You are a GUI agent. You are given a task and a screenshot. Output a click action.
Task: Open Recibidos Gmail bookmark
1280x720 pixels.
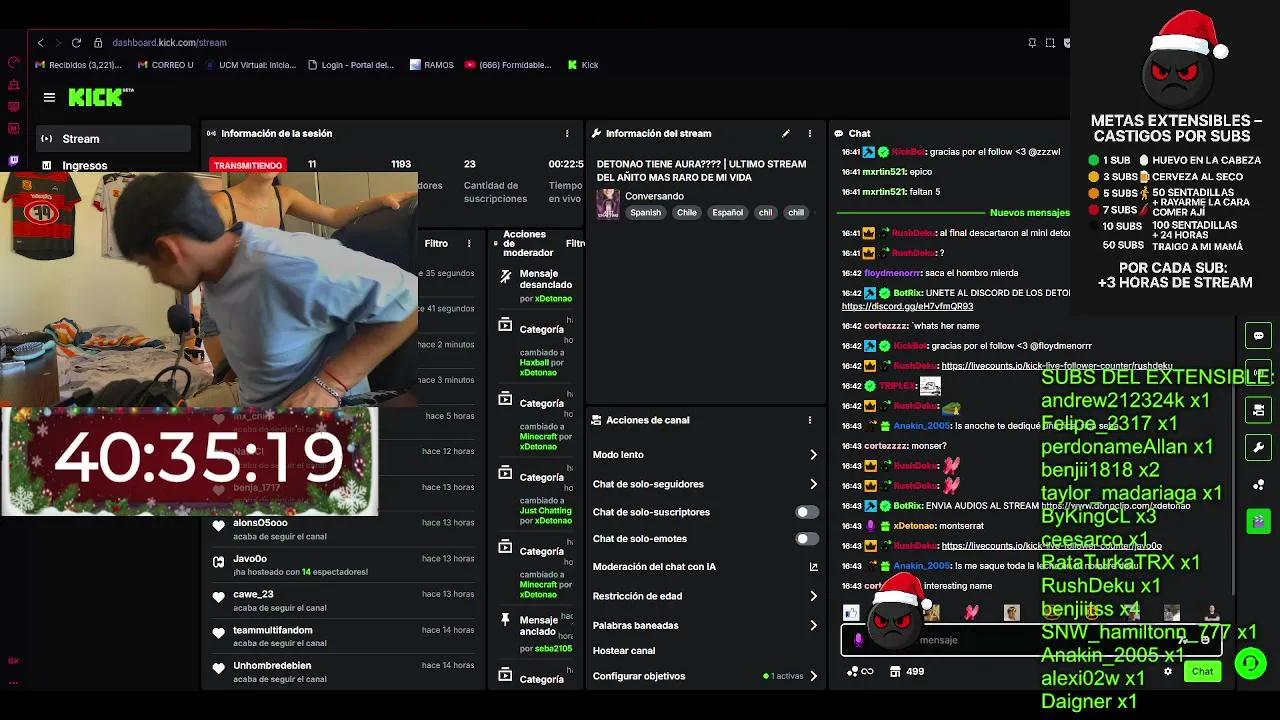78,65
